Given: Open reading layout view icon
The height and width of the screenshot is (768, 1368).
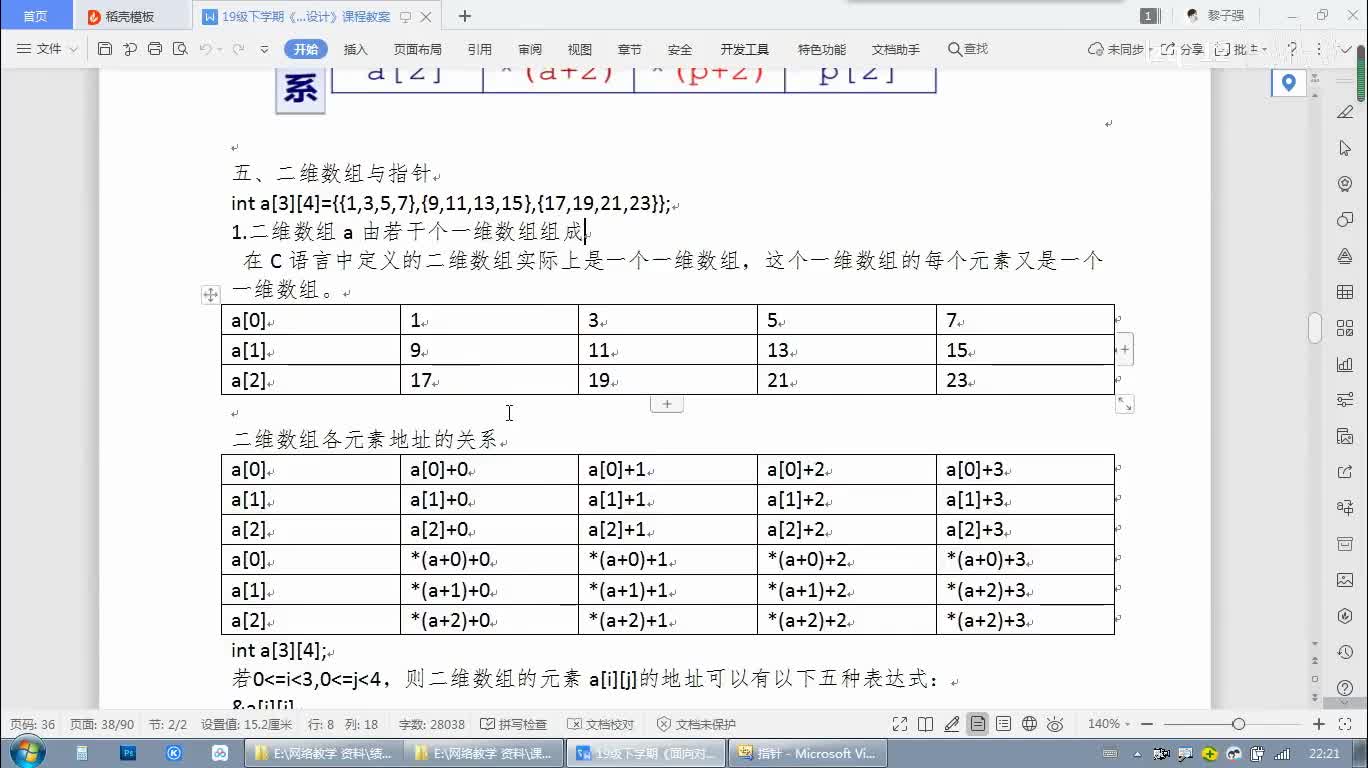Looking at the screenshot, I should click(926, 724).
